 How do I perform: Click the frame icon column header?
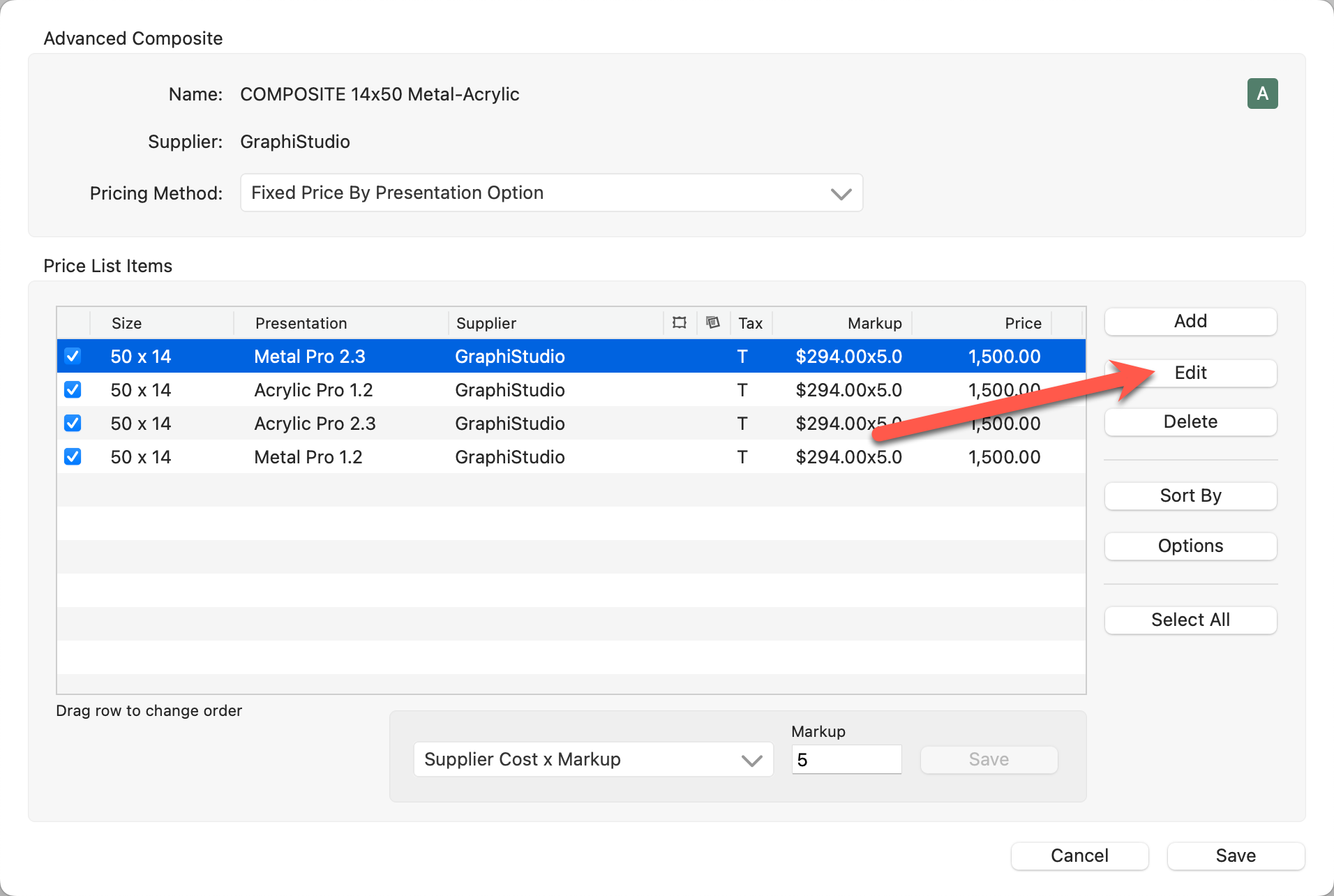pyautogui.click(x=679, y=322)
